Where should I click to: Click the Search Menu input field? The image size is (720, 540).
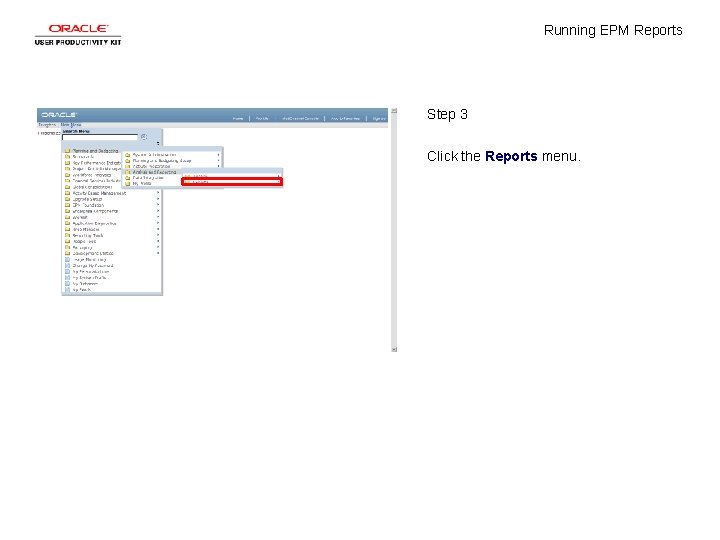click(x=100, y=137)
